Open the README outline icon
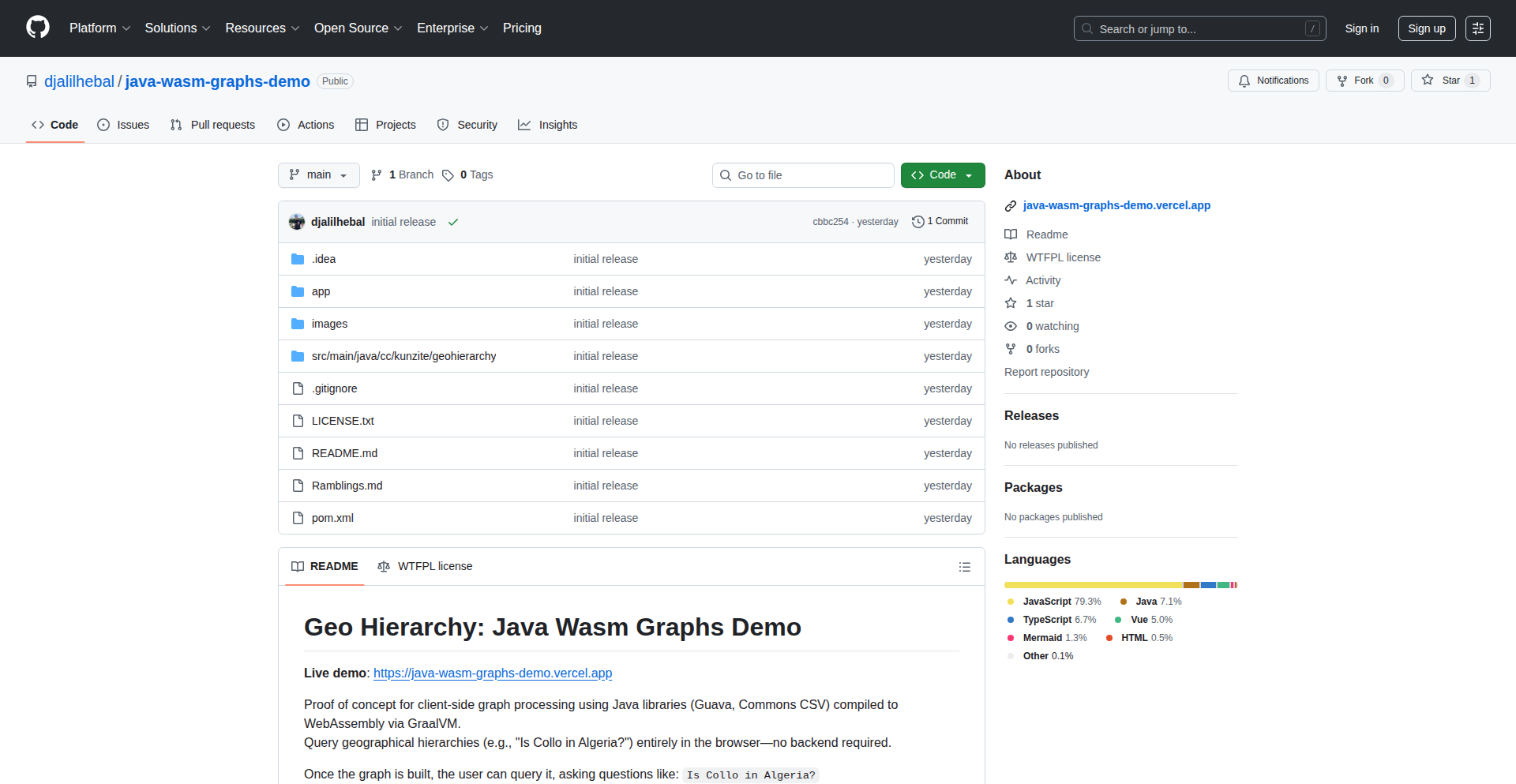Screen dimensions: 1516x784 (964, 567)
